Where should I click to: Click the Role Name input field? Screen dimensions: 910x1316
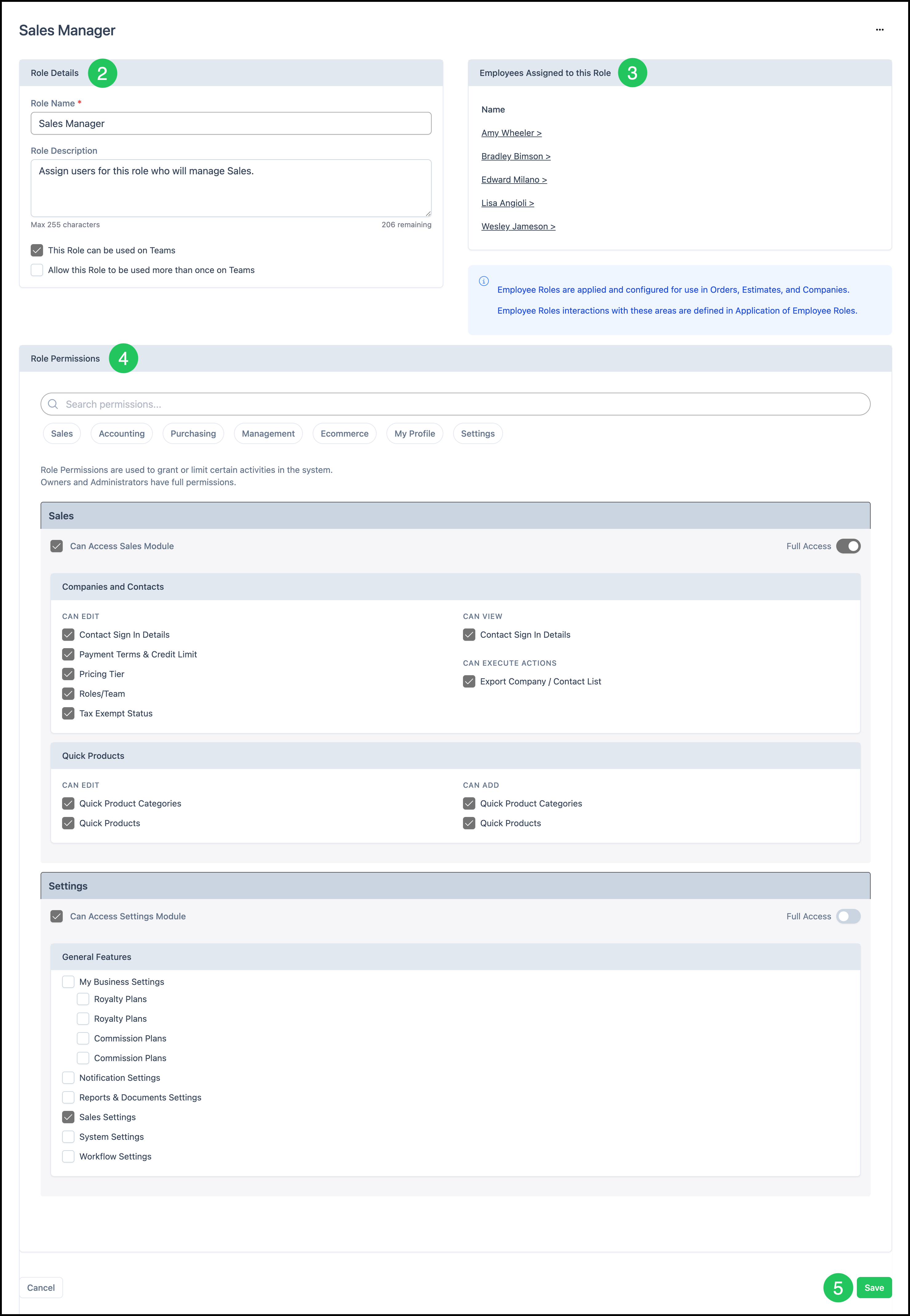tap(231, 124)
